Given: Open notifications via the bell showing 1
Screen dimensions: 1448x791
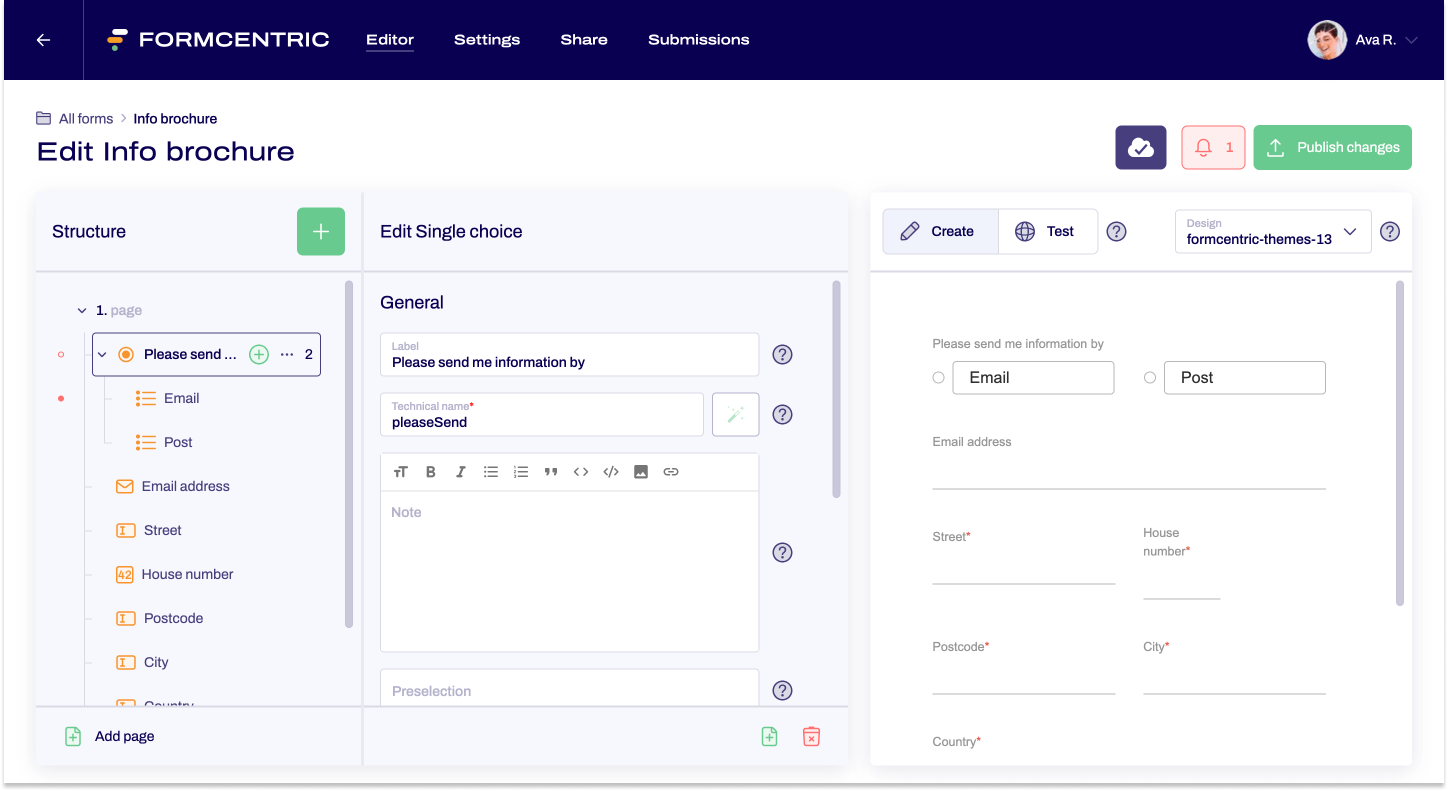Looking at the screenshot, I should coord(1213,147).
